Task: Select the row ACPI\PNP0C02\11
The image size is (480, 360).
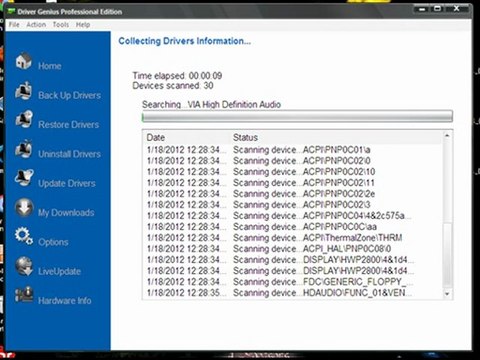Action: coord(293,183)
